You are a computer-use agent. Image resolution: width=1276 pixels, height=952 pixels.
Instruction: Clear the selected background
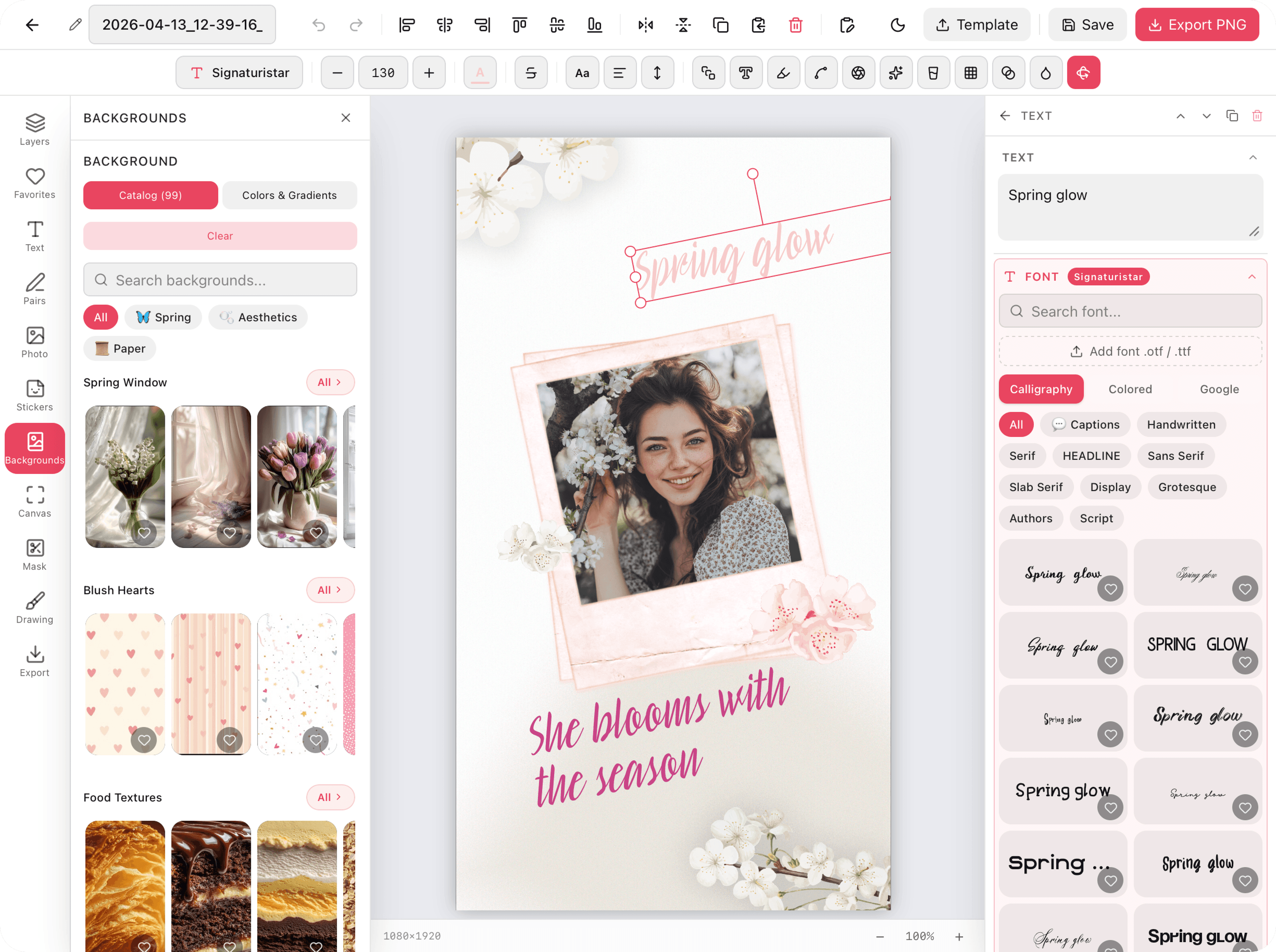point(220,236)
